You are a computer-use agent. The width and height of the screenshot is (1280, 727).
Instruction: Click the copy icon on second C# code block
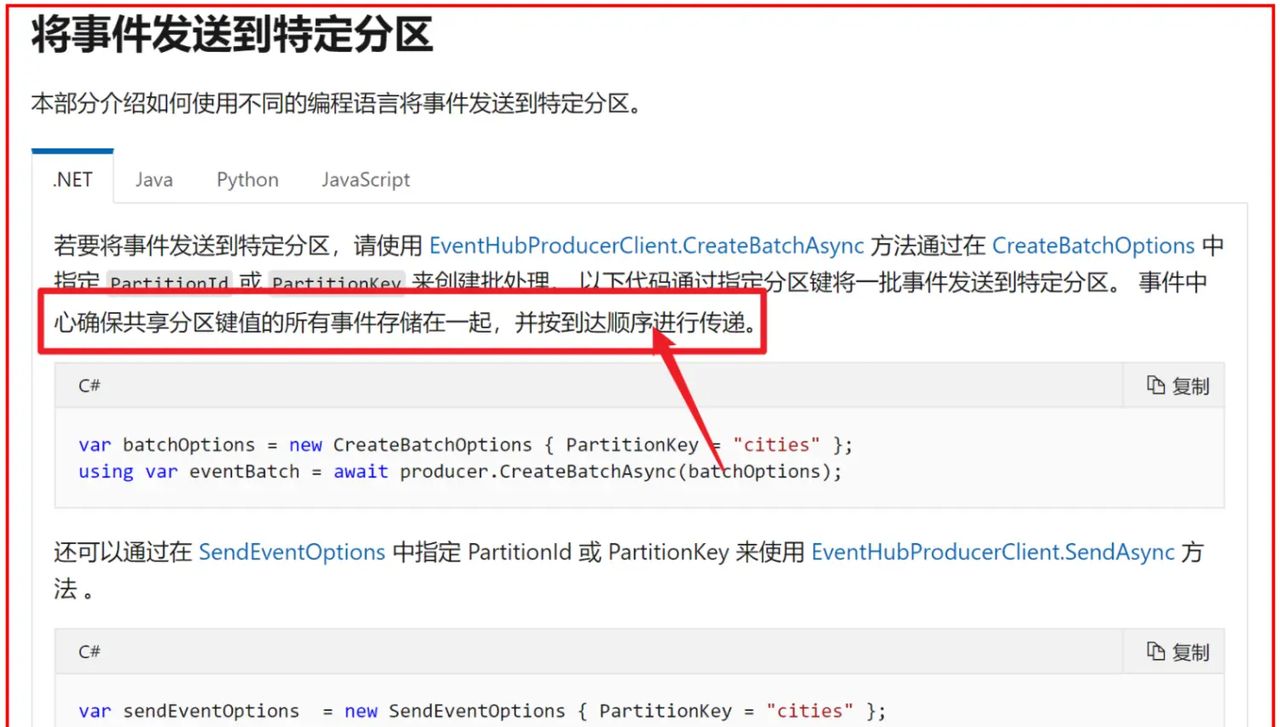1156,651
